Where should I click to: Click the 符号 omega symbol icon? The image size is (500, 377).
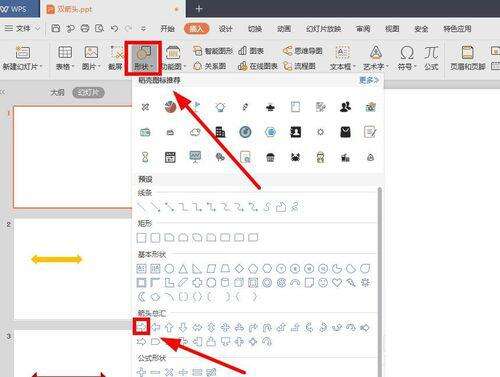(407, 58)
